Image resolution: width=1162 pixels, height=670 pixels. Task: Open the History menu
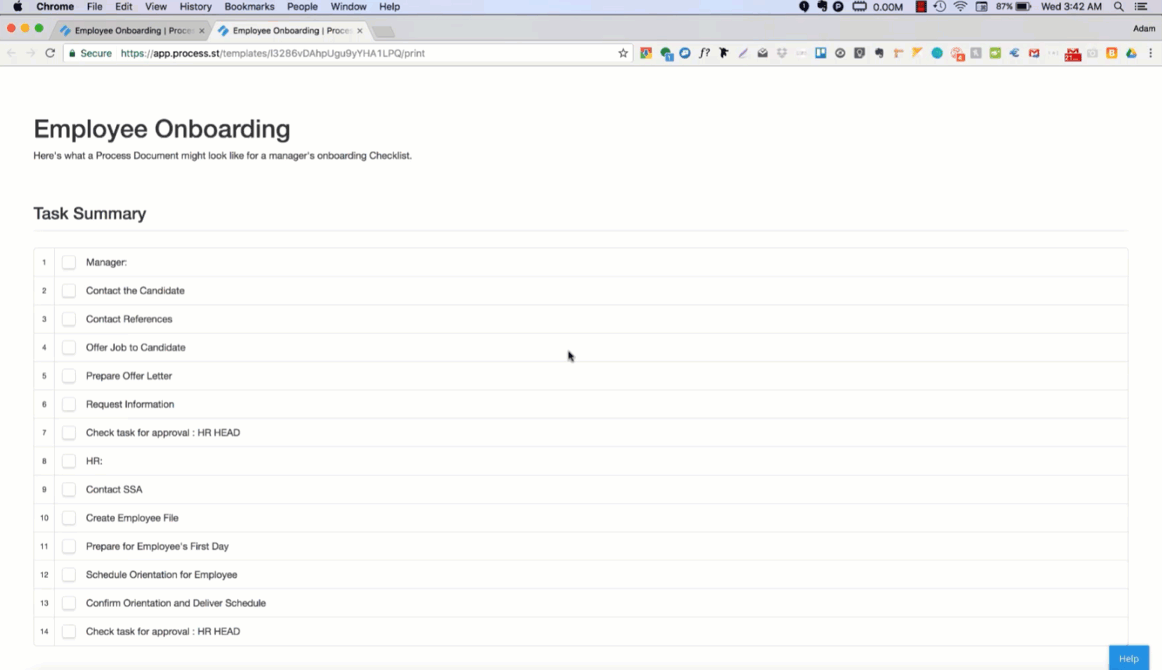click(x=196, y=7)
